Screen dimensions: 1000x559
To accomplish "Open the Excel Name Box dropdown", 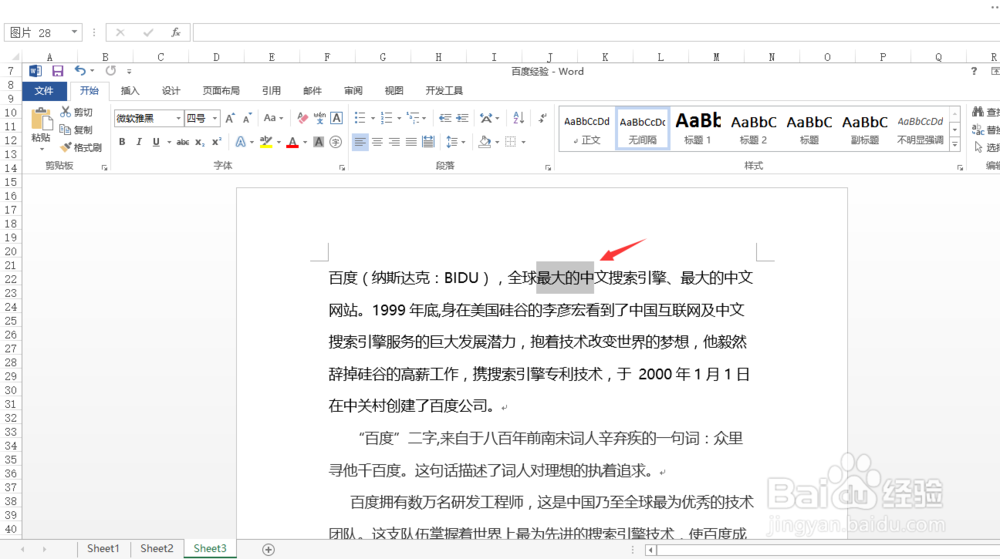I will (x=75, y=33).
